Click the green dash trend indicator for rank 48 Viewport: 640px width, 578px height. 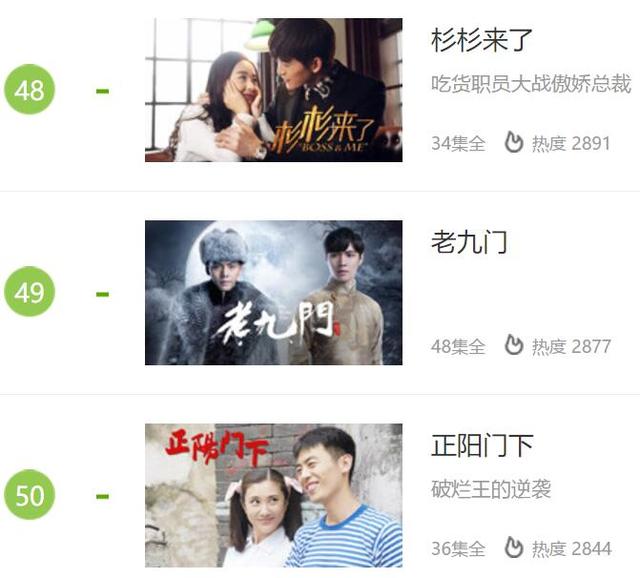[102, 91]
